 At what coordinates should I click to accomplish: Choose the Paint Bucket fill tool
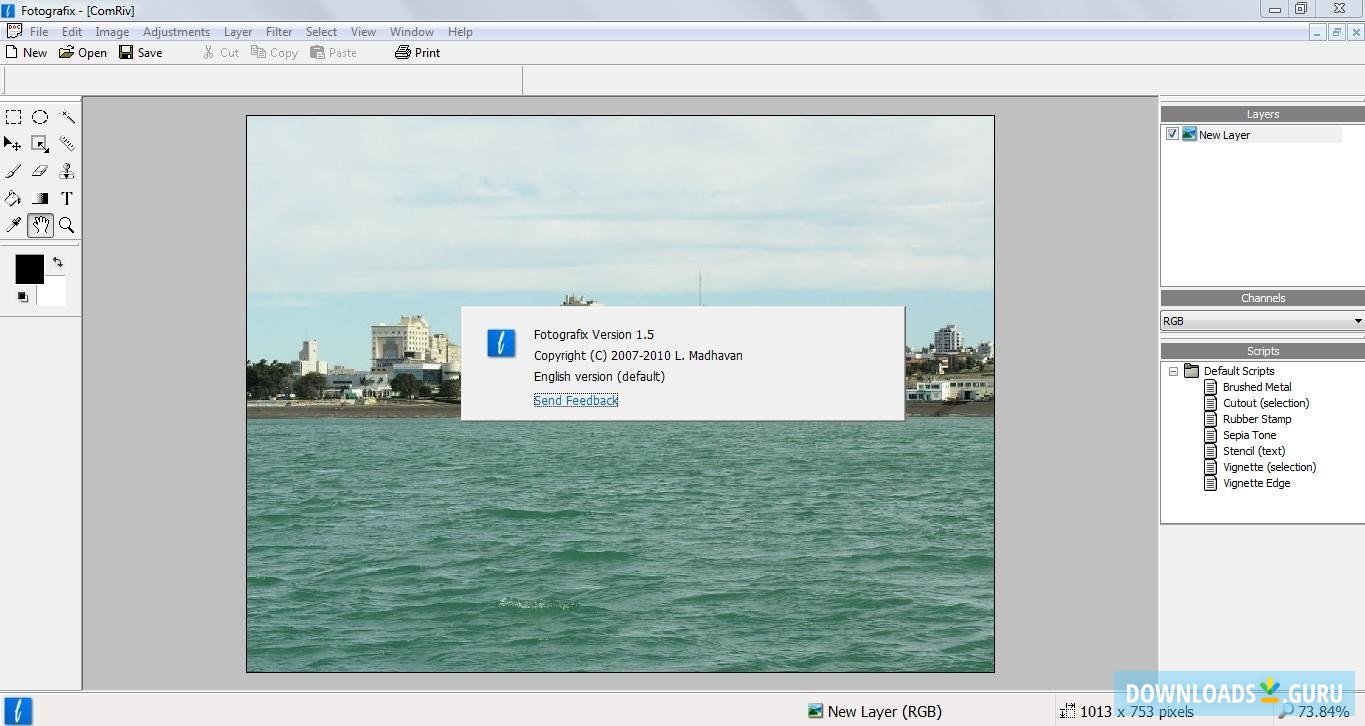[13, 198]
